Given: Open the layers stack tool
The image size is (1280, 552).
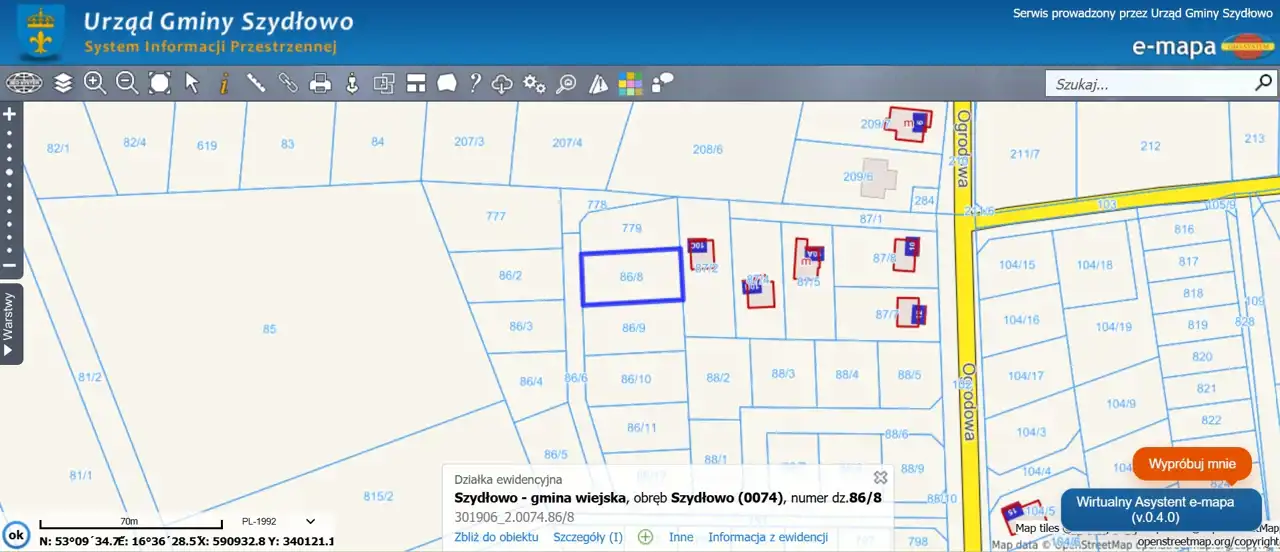Looking at the screenshot, I should (x=63, y=83).
